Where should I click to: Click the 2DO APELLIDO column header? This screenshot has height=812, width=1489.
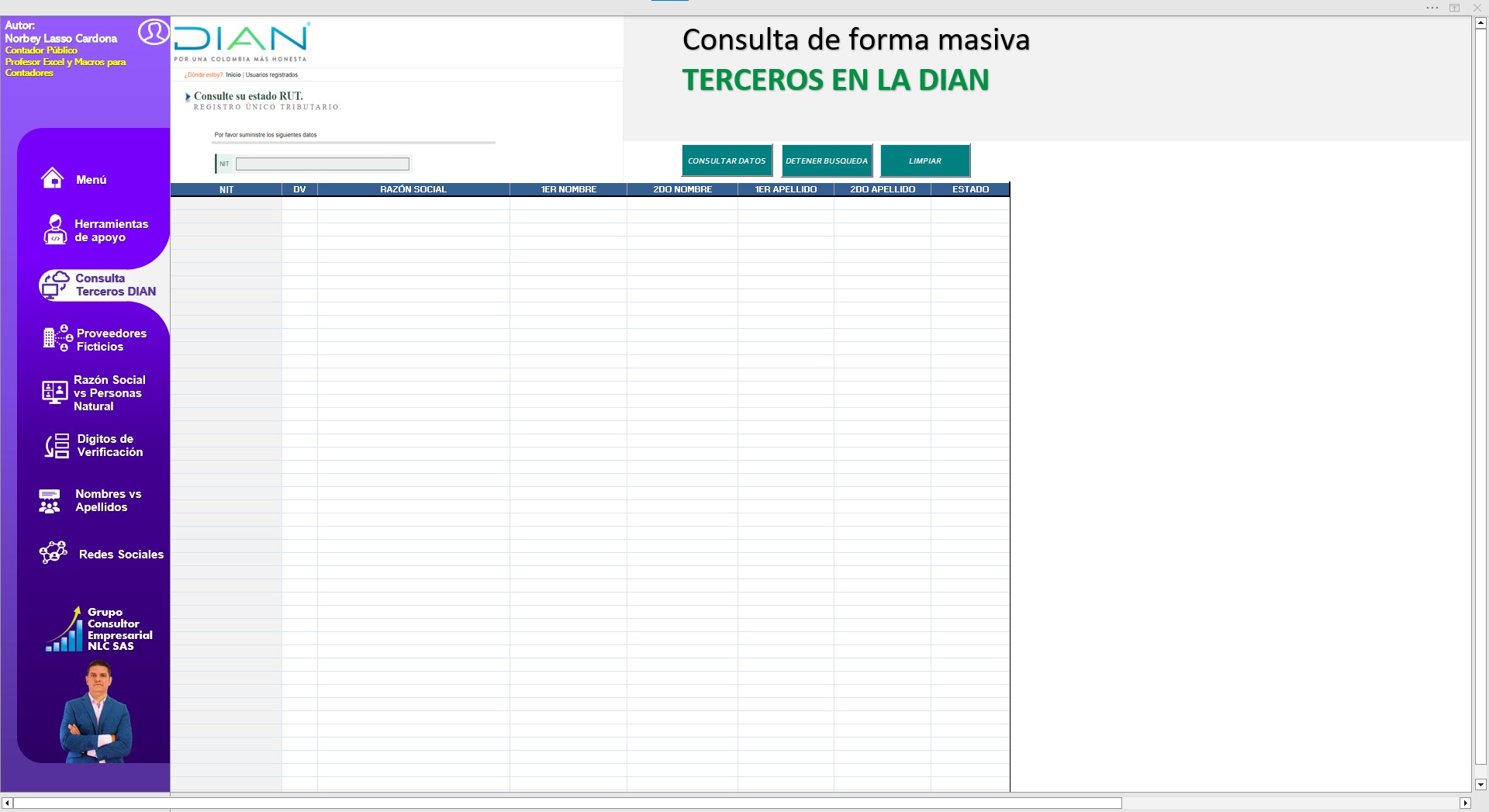tap(883, 189)
